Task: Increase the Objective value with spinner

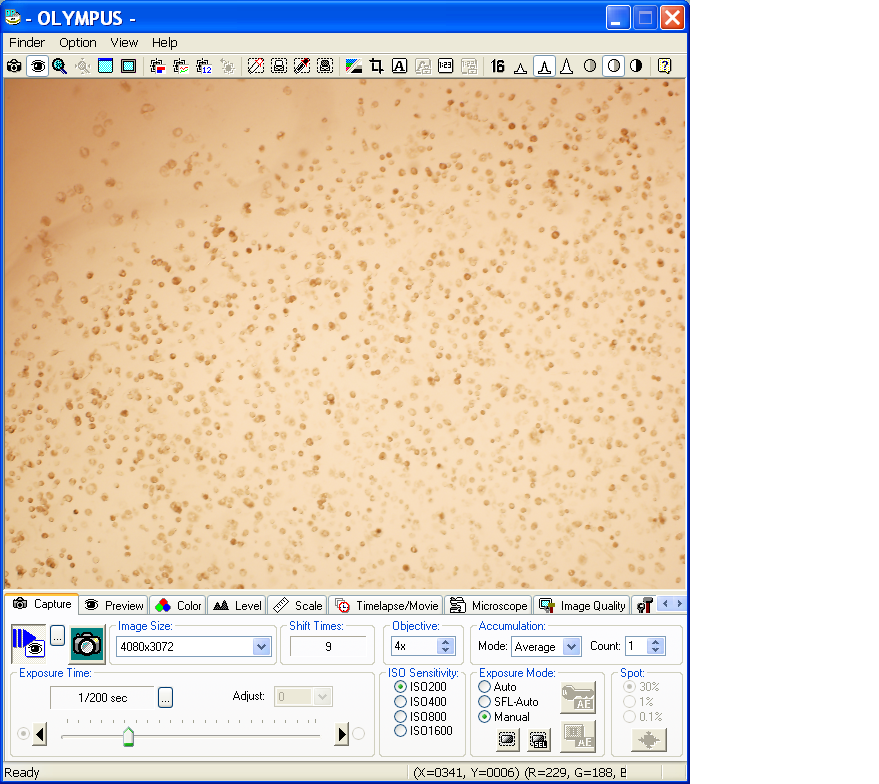Action: [446, 642]
